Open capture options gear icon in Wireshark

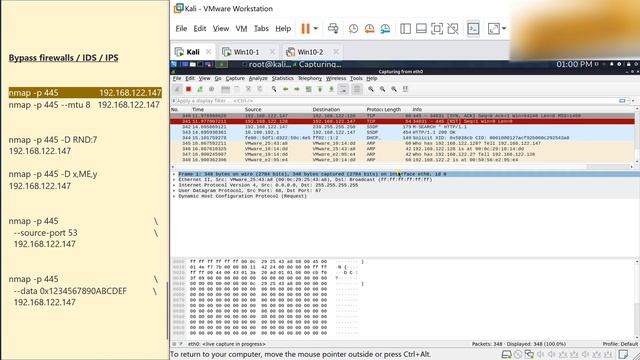point(211,89)
